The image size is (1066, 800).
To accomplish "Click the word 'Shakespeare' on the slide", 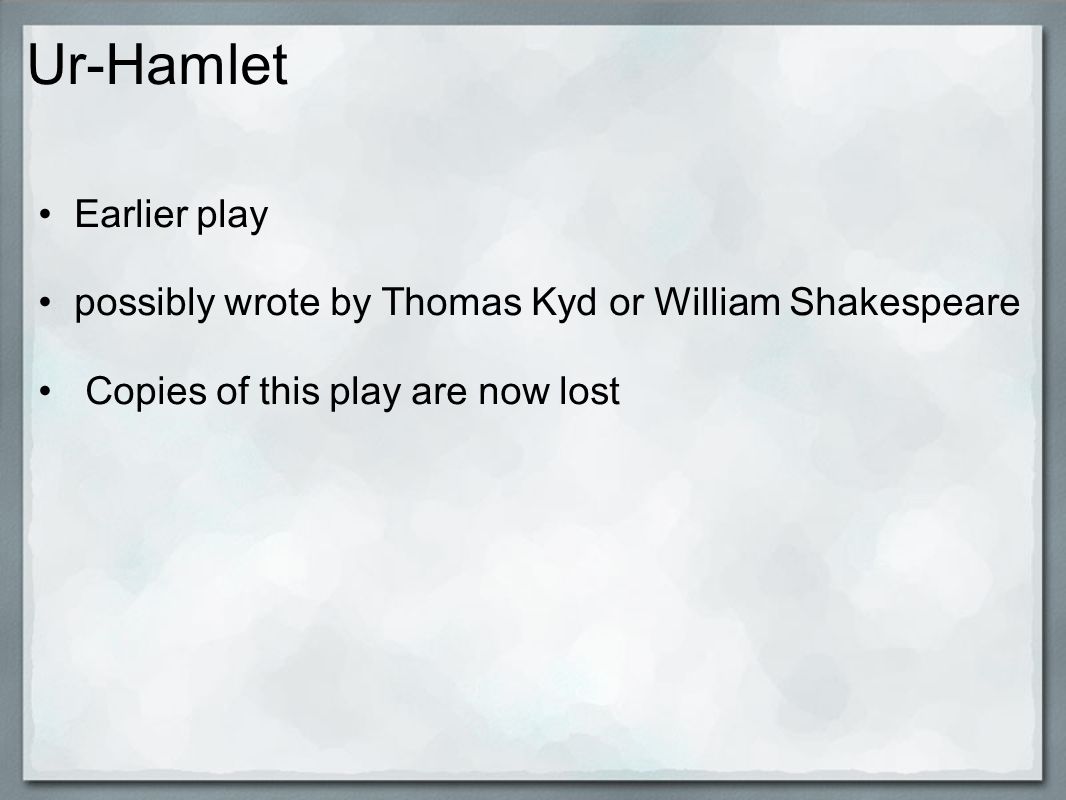I will tap(905, 303).
